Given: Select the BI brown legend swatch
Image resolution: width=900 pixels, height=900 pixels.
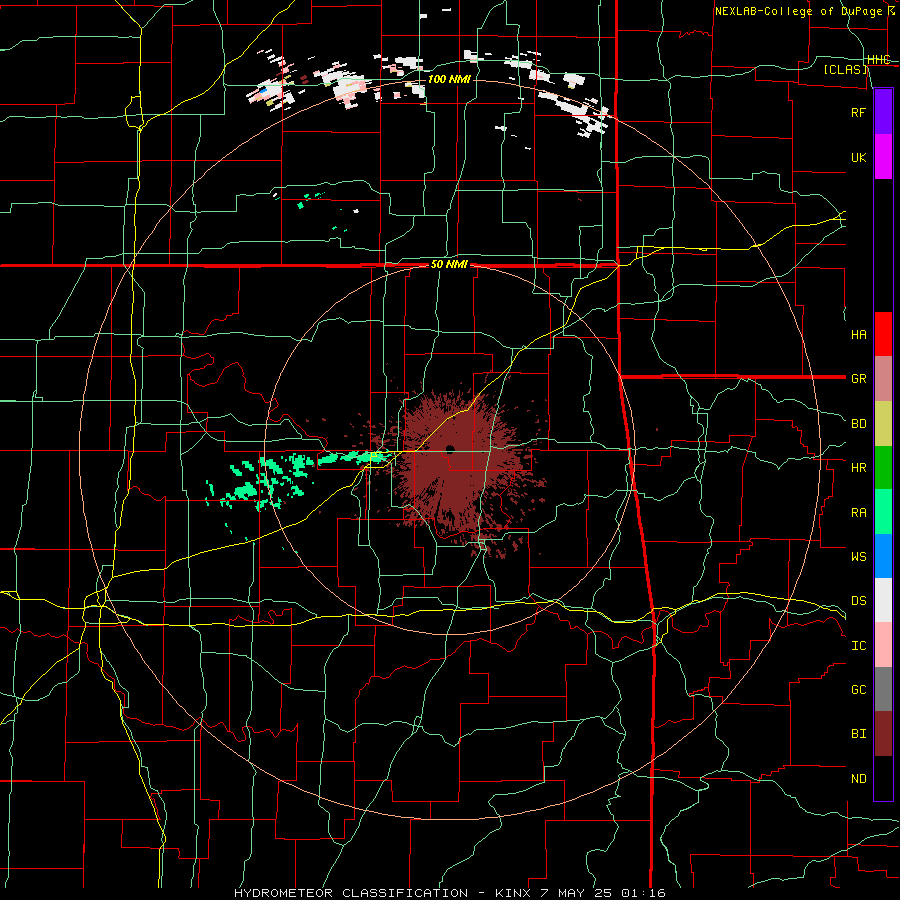Looking at the screenshot, I should (x=883, y=734).
